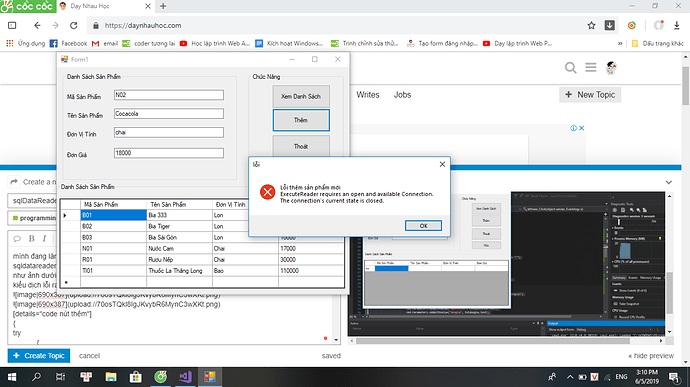Select the Thuốc Lá Thăng Long cell

point(179,271)
